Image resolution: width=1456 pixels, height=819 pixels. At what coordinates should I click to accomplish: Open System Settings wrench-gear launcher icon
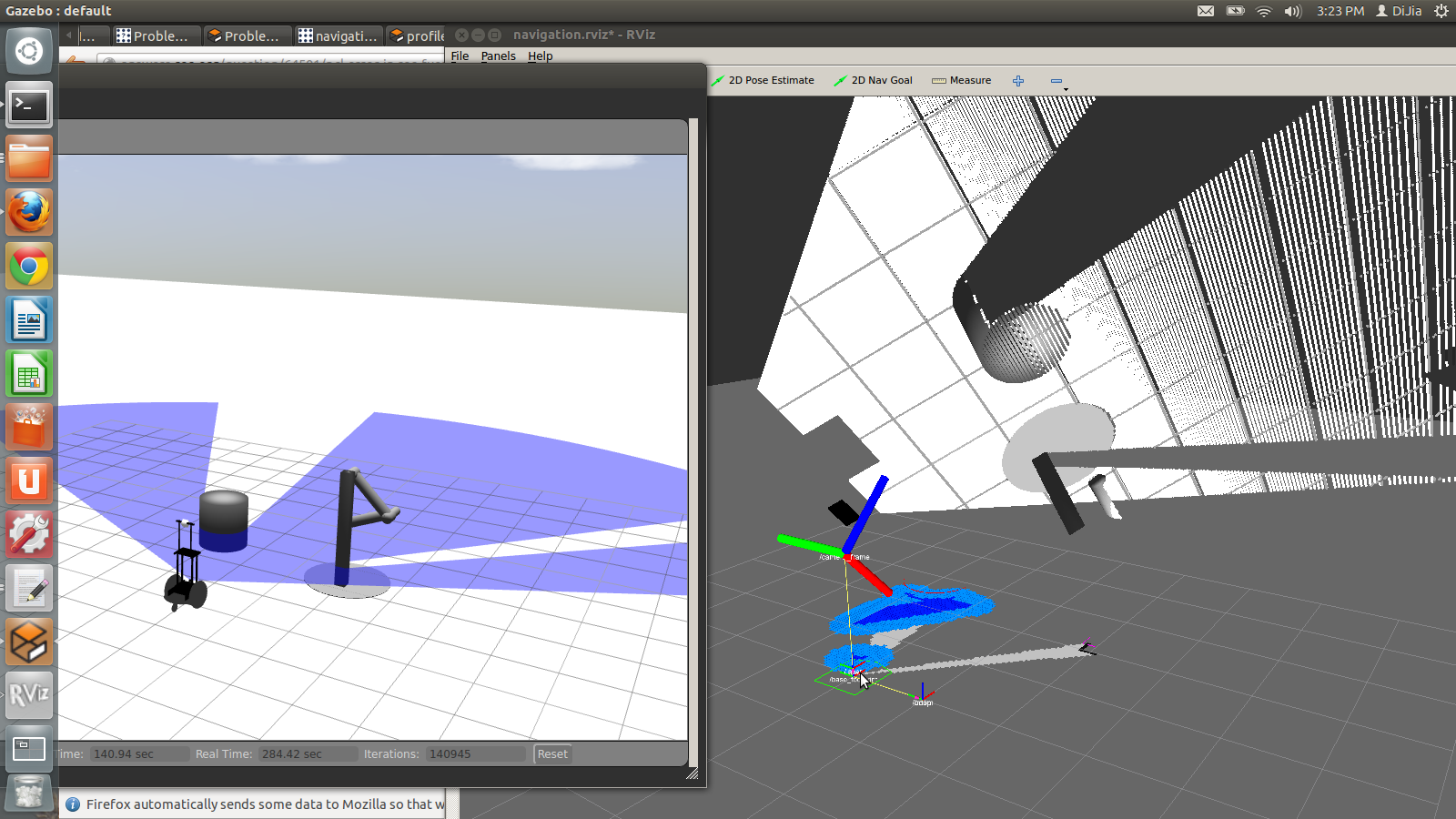29,535
